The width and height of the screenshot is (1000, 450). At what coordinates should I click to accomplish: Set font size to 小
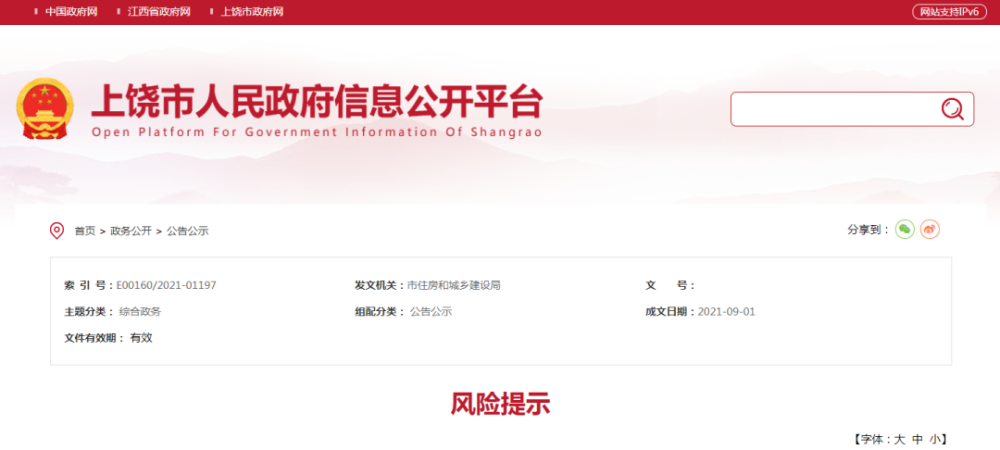coord(934,439)
